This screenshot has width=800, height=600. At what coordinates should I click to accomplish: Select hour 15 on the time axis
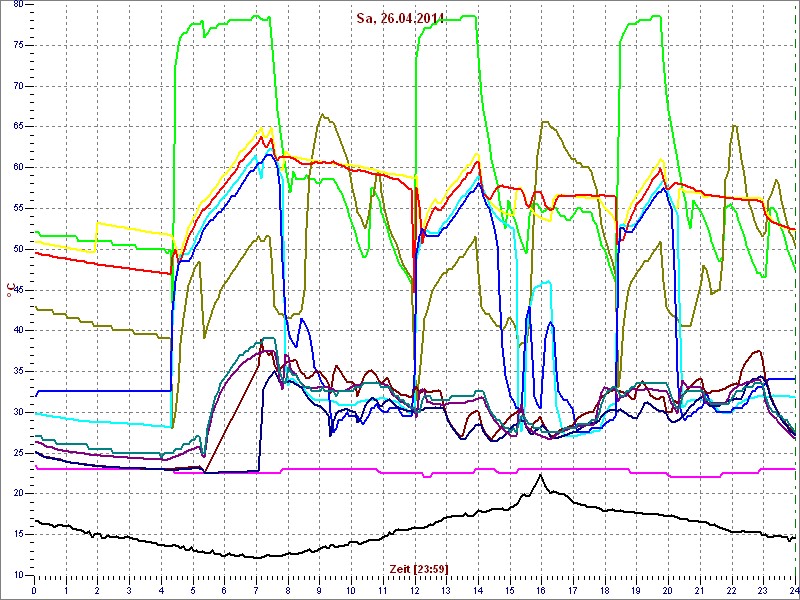509,590
